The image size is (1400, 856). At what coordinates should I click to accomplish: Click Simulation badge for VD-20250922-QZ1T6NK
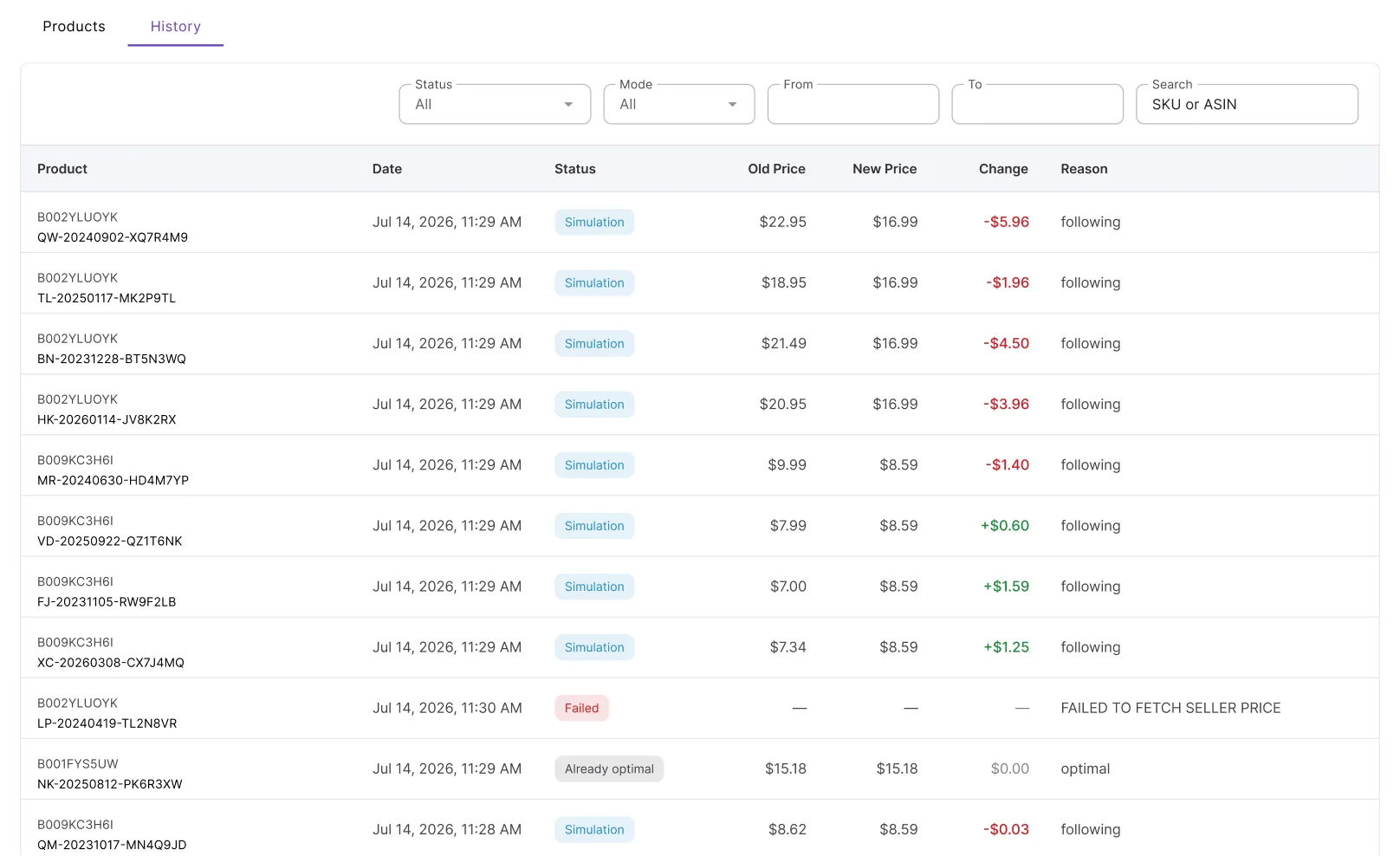[x=594, y=526]
